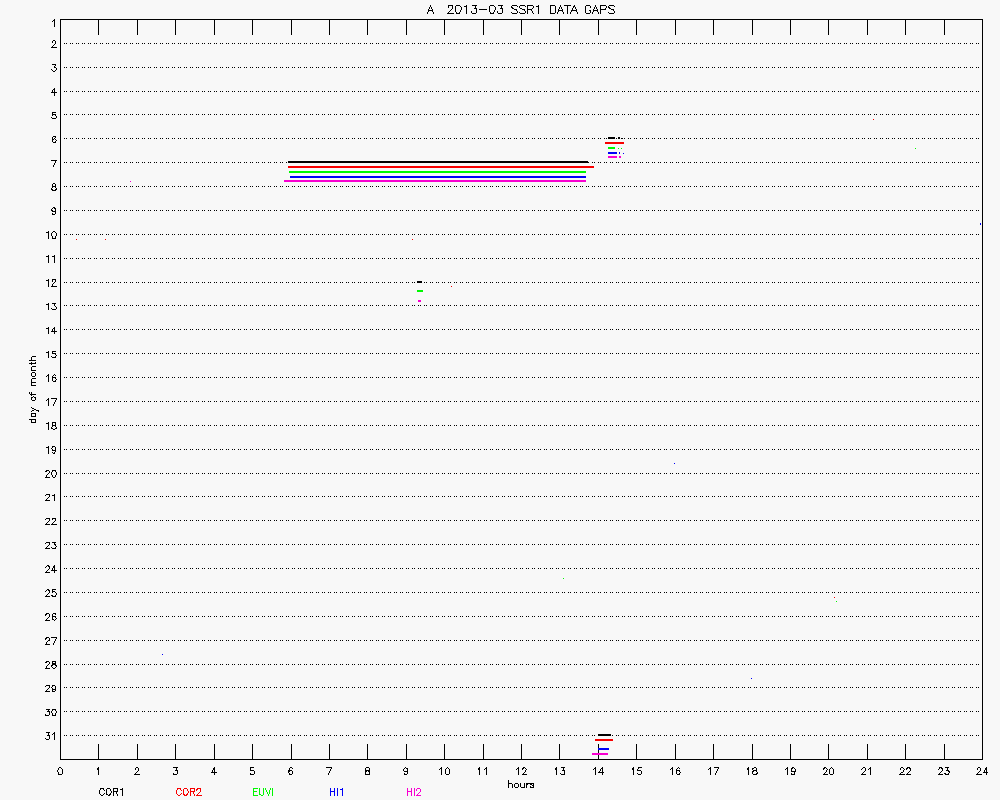1000x800 pixels.
Task: Click the 'hours' x-axis label
Action: click(520, 784)
